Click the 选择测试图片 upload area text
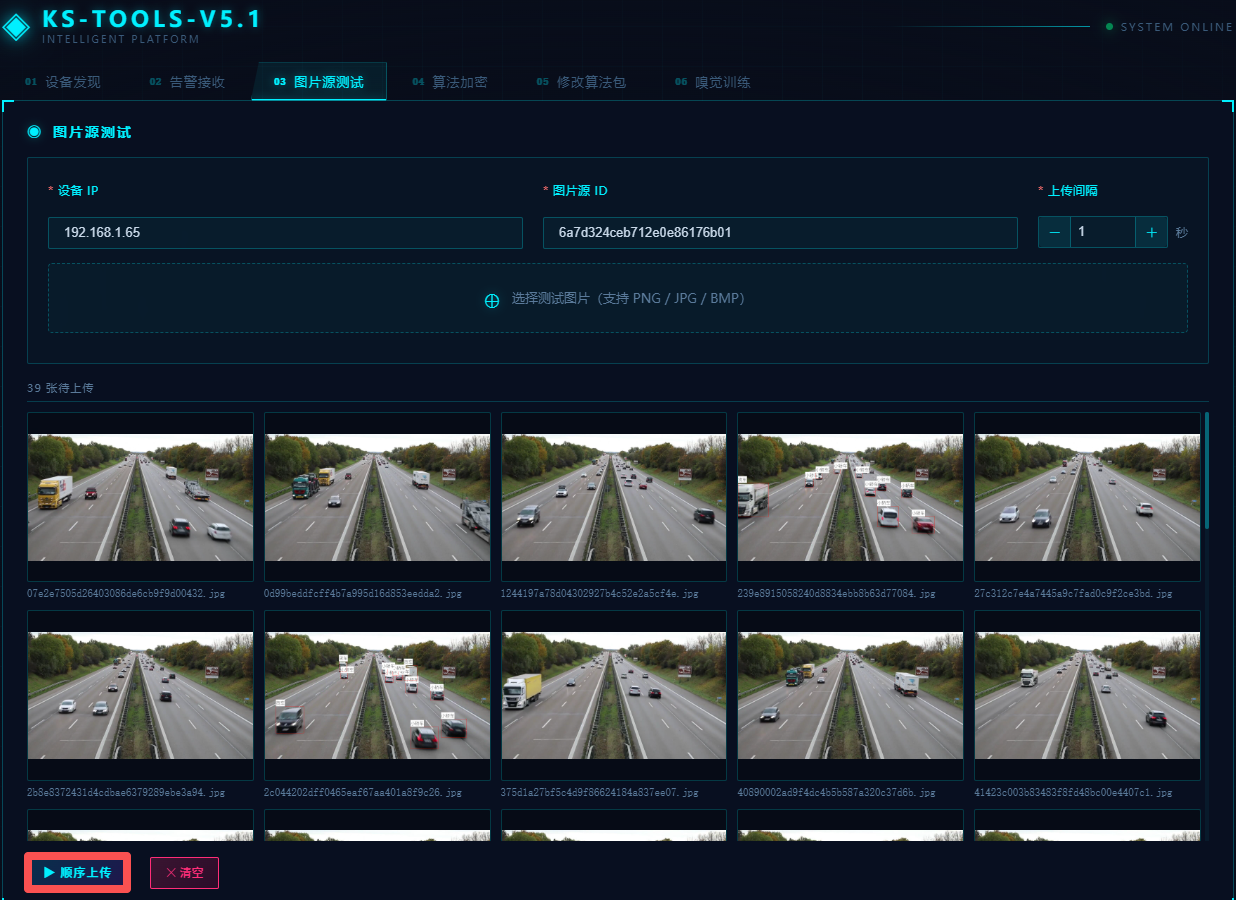Screen dimensions: 1236x900 (628, 298)
